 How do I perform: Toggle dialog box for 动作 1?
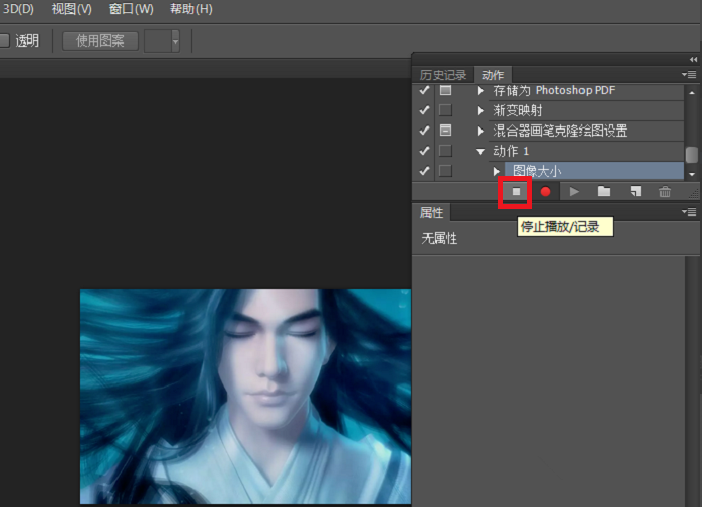(x=445, y=151)
